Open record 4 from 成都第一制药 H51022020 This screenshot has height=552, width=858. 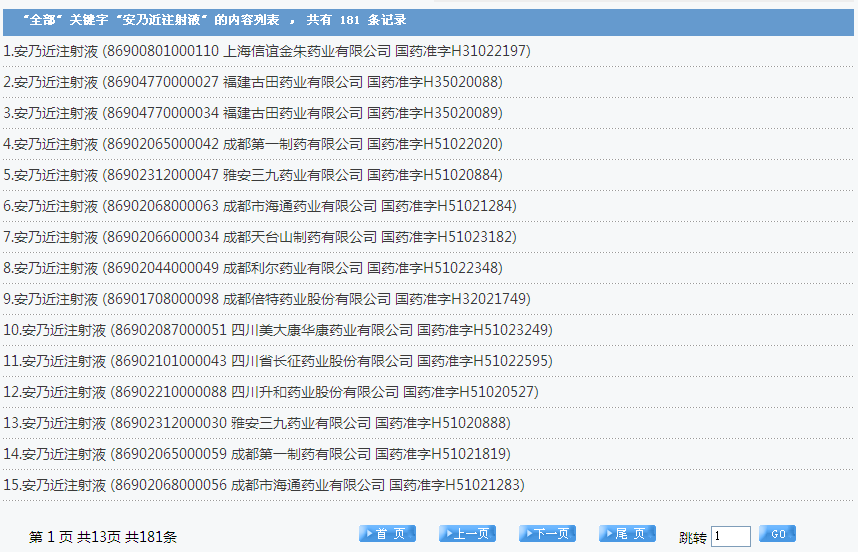253,144
